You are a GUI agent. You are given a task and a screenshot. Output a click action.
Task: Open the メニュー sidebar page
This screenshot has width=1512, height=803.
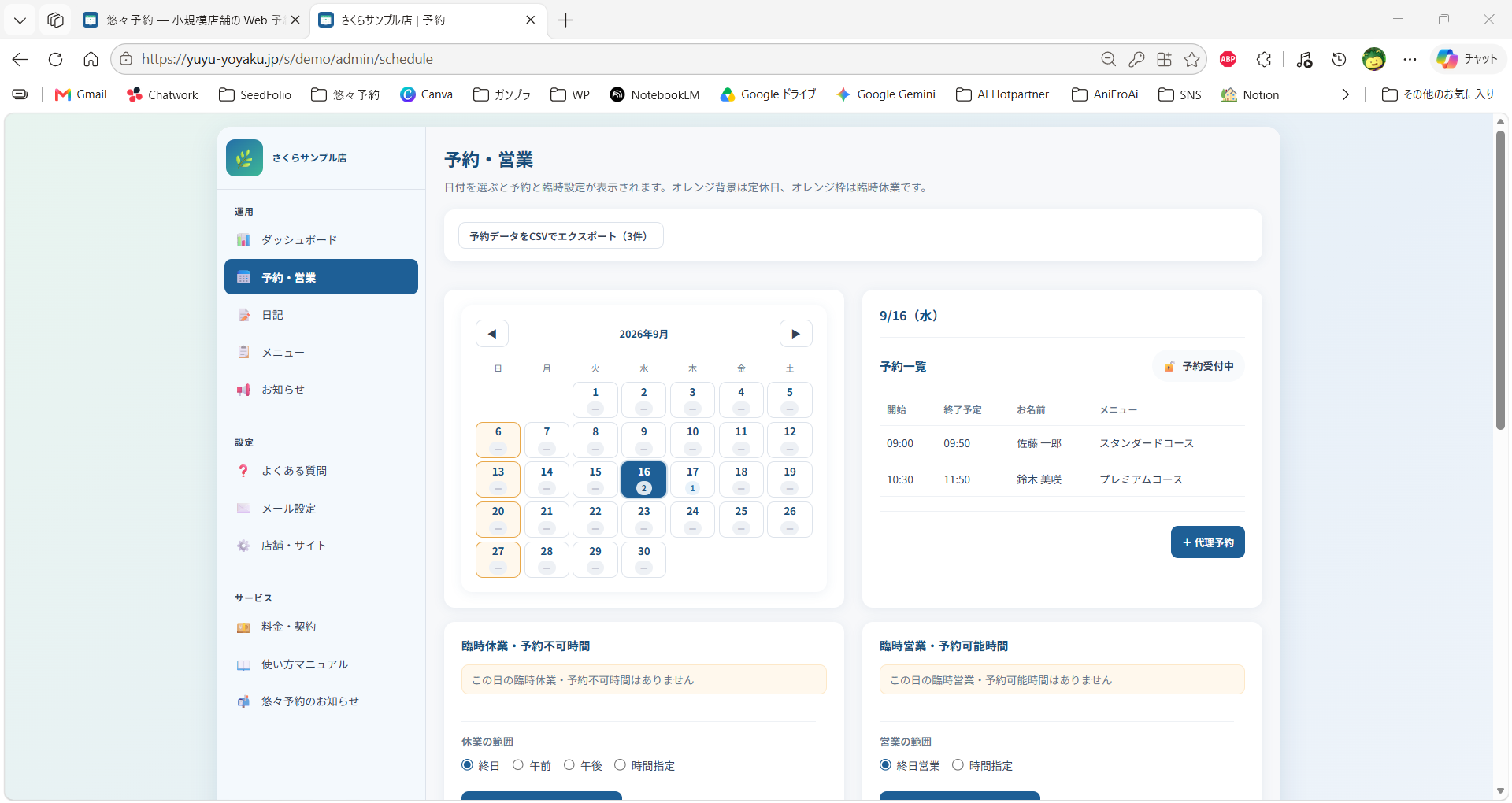click(x=321, y=353)
